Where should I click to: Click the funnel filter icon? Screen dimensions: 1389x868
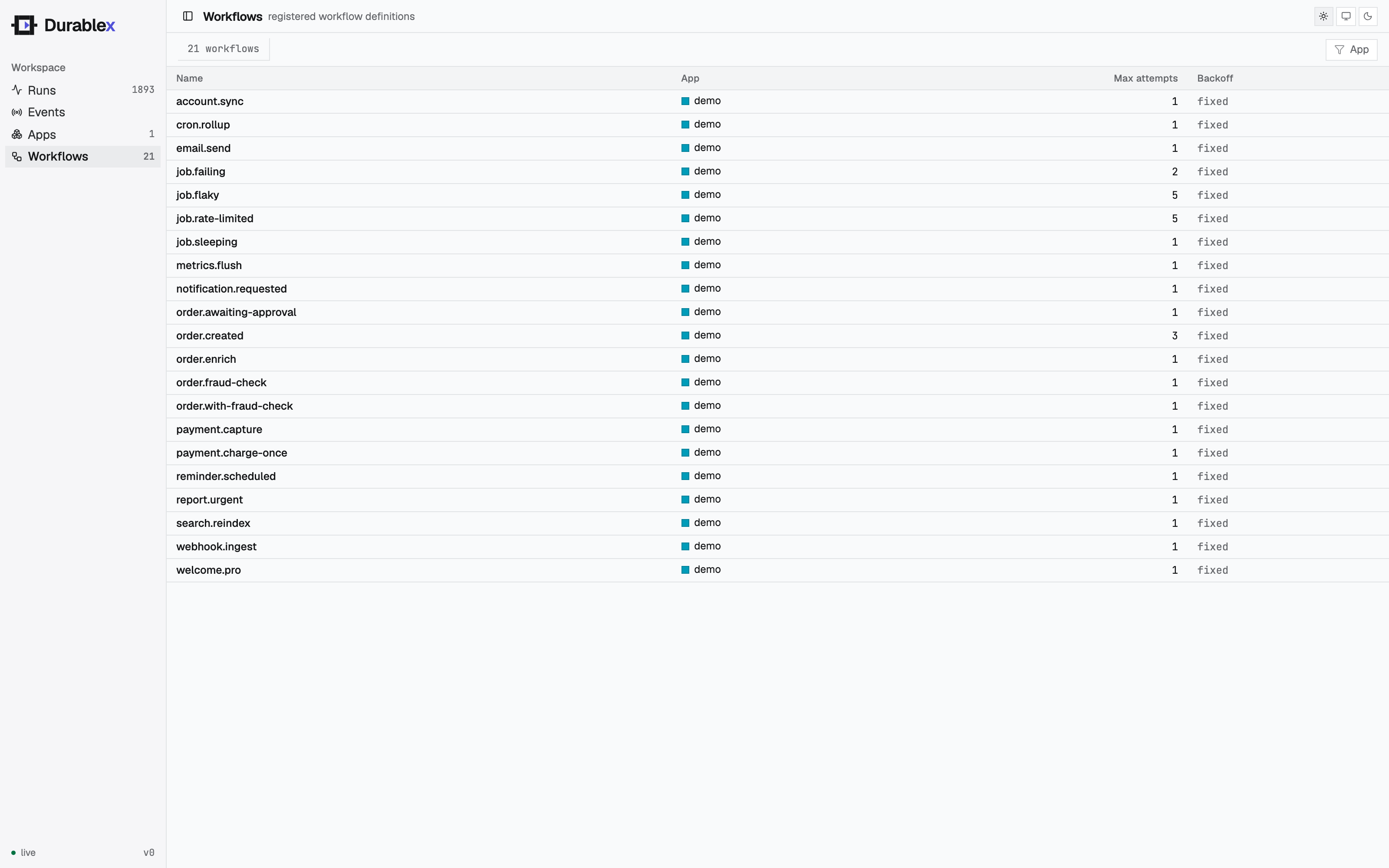[x=1339, y=50]
